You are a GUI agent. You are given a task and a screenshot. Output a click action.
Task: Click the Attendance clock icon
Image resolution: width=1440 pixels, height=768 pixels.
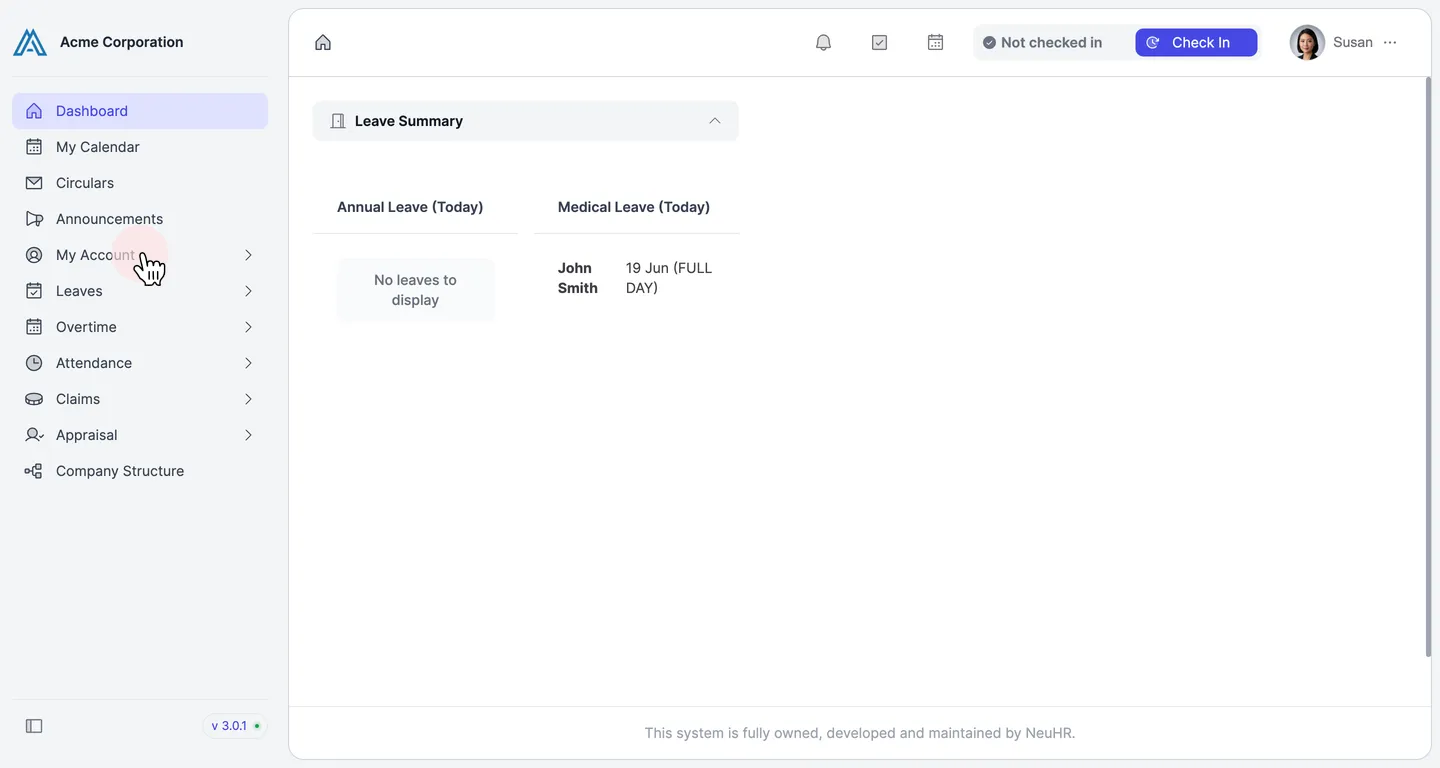click(x=34, y=363)
